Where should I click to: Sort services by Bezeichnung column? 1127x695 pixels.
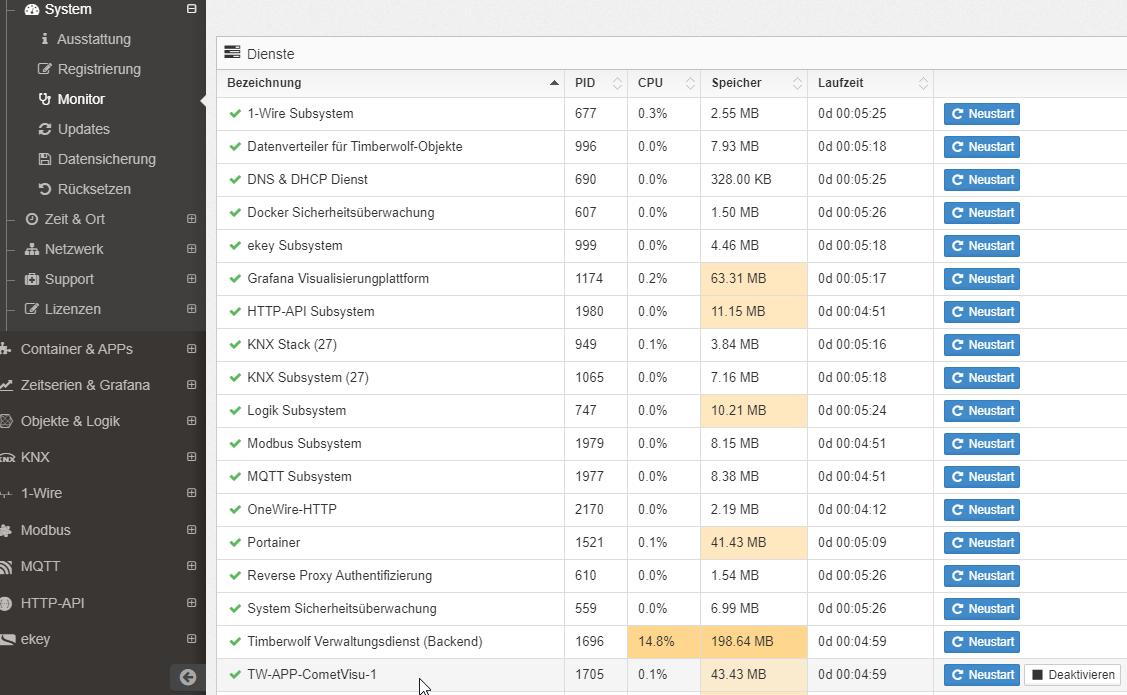tap(390, 83)
